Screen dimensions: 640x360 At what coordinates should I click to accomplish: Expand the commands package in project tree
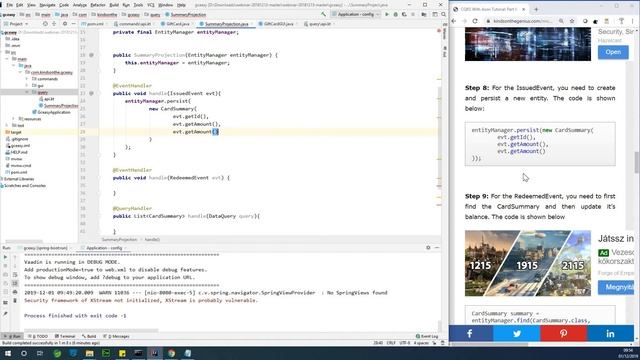[27, 79]
